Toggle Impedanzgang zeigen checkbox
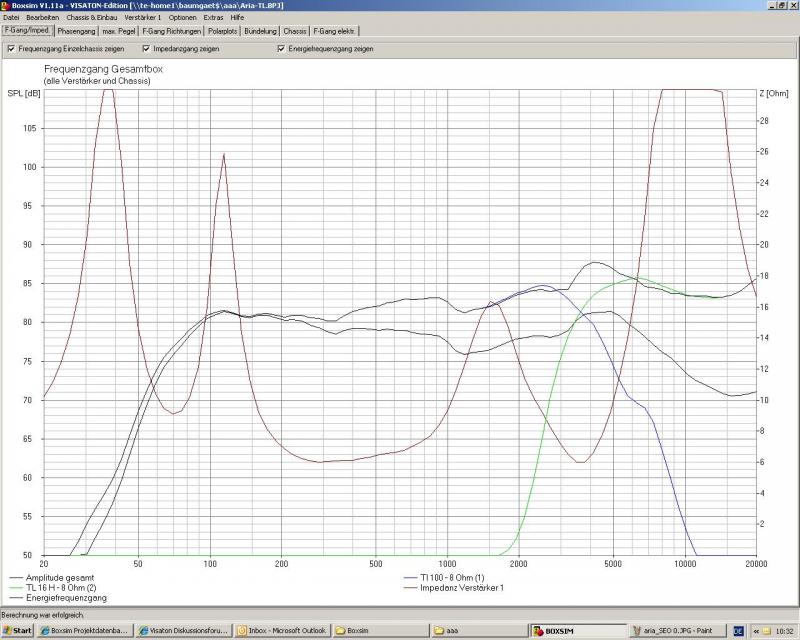Image resolution: width=800 pixels, height=640 pixels. point(146,48)
